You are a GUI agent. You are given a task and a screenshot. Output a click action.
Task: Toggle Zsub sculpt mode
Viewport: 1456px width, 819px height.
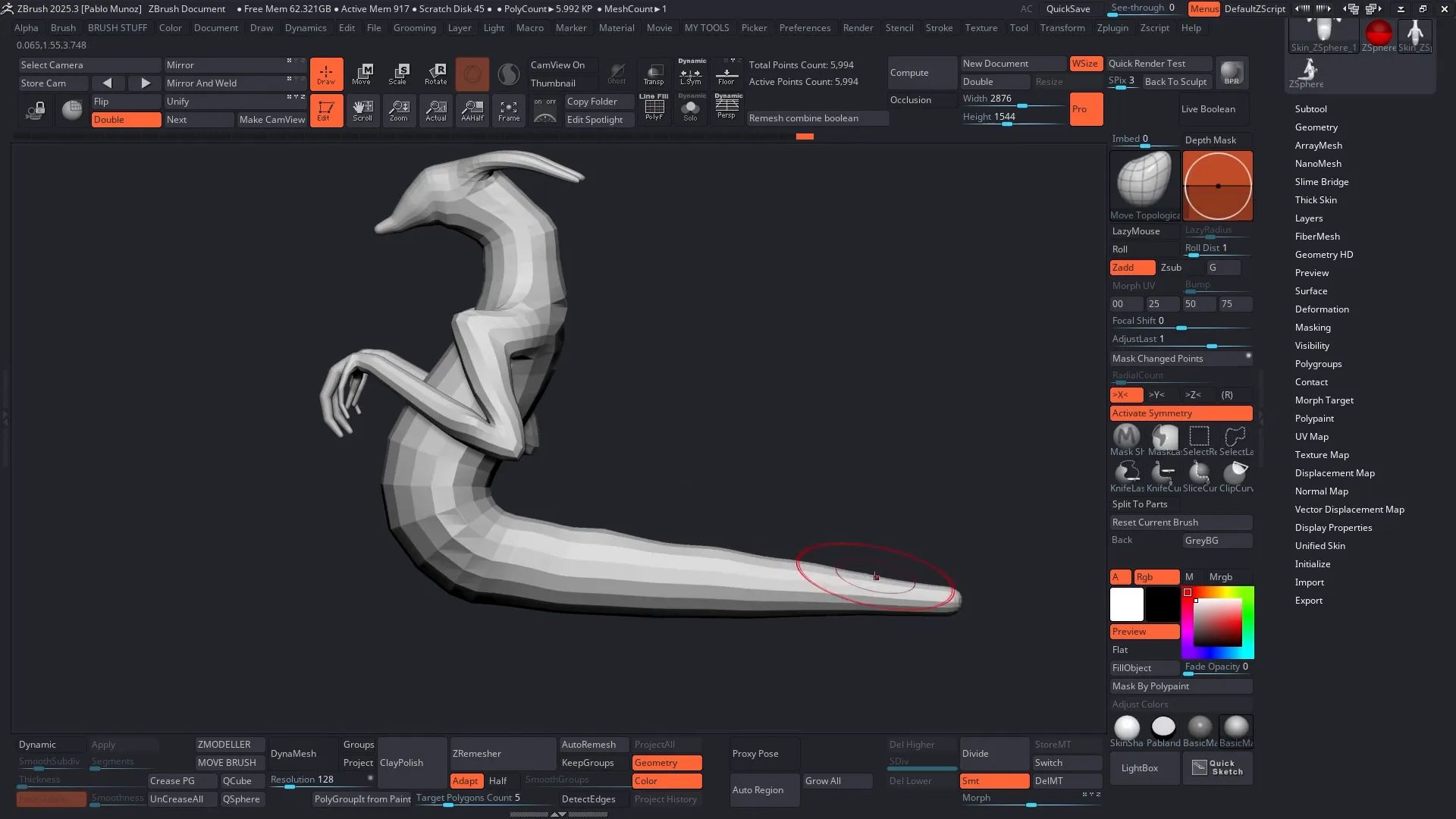(1172, 268)
